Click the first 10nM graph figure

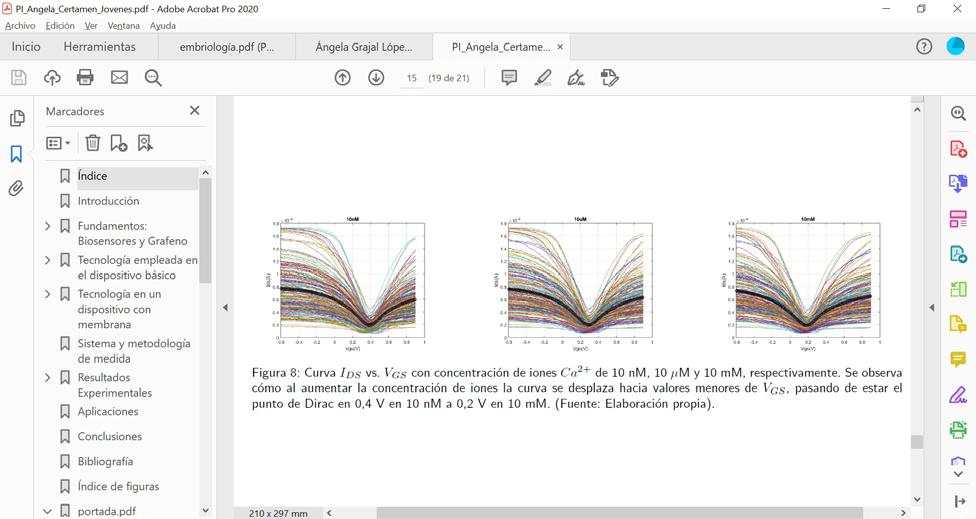tap(345, 283)
